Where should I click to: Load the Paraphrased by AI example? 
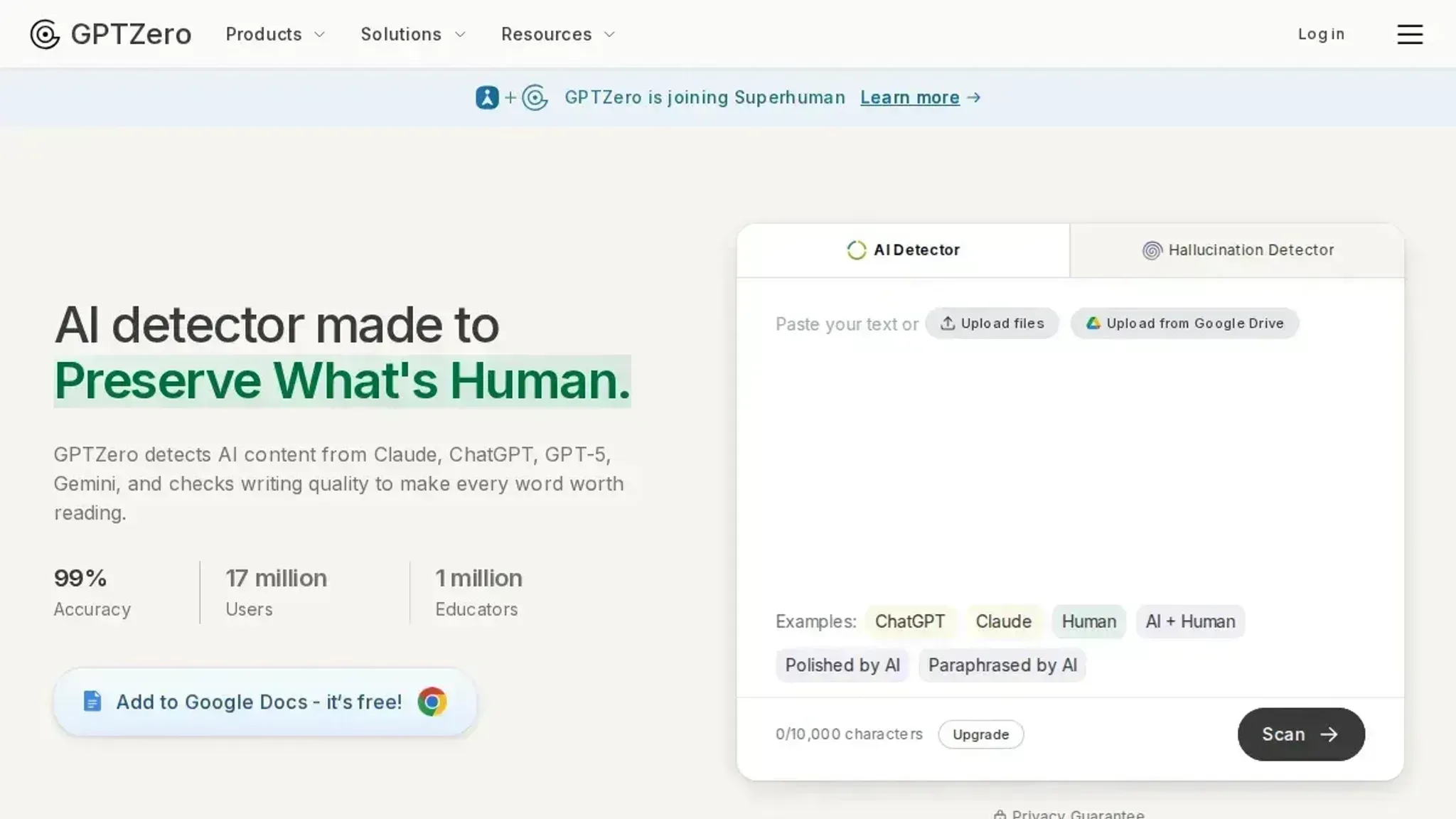tap(1002, 665)
